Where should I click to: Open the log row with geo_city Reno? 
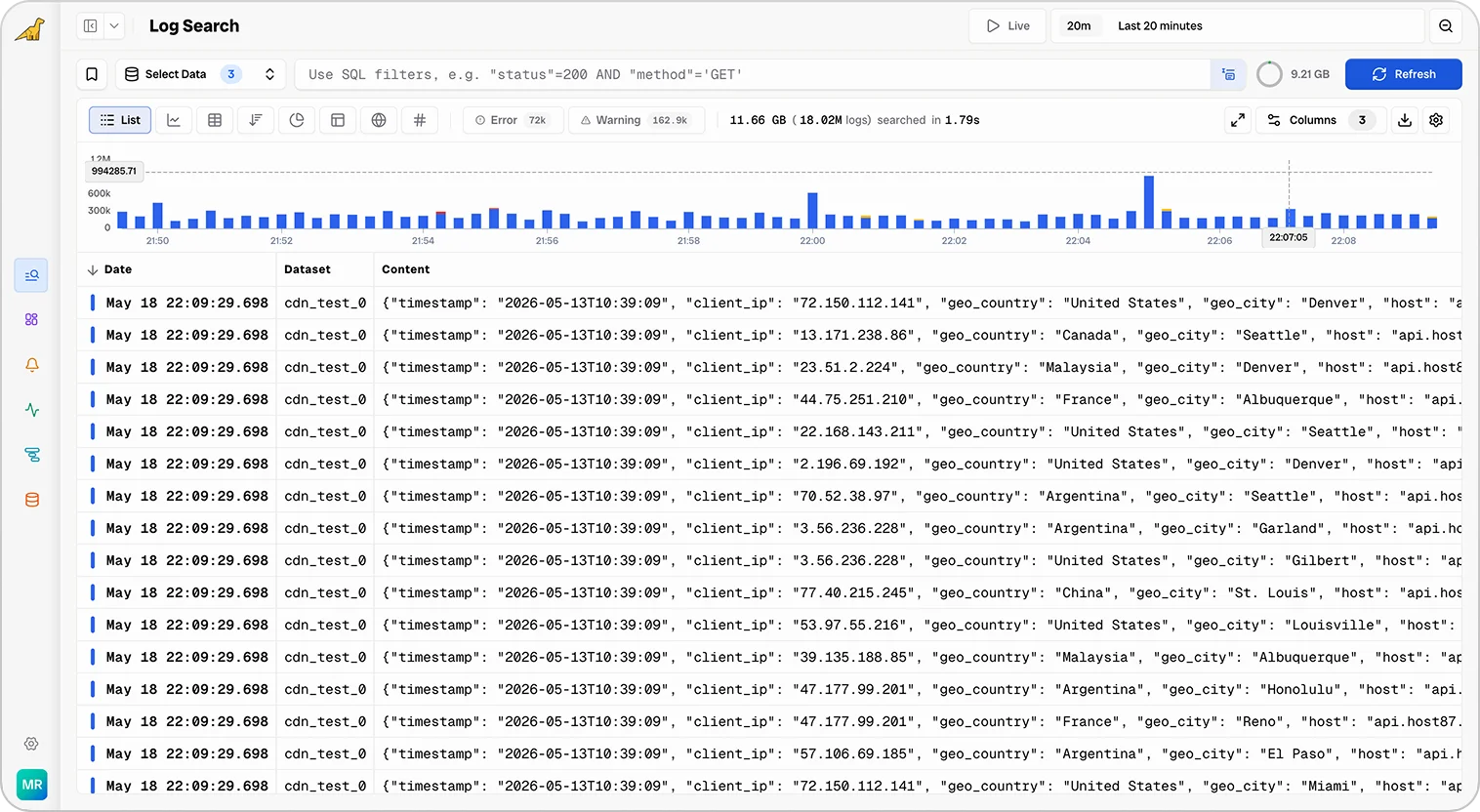(x=769, y=721)
